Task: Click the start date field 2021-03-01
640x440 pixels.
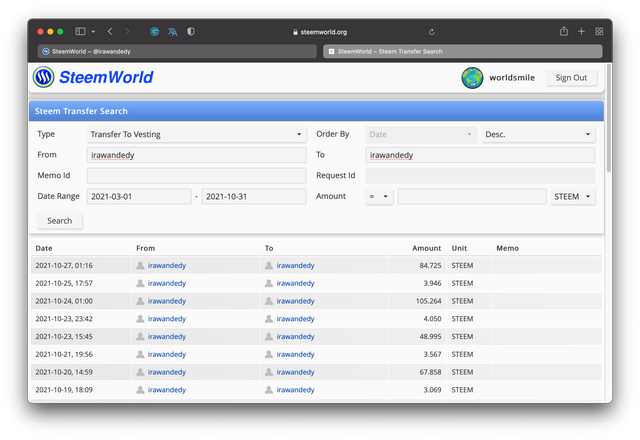Action: click(139, 196)
